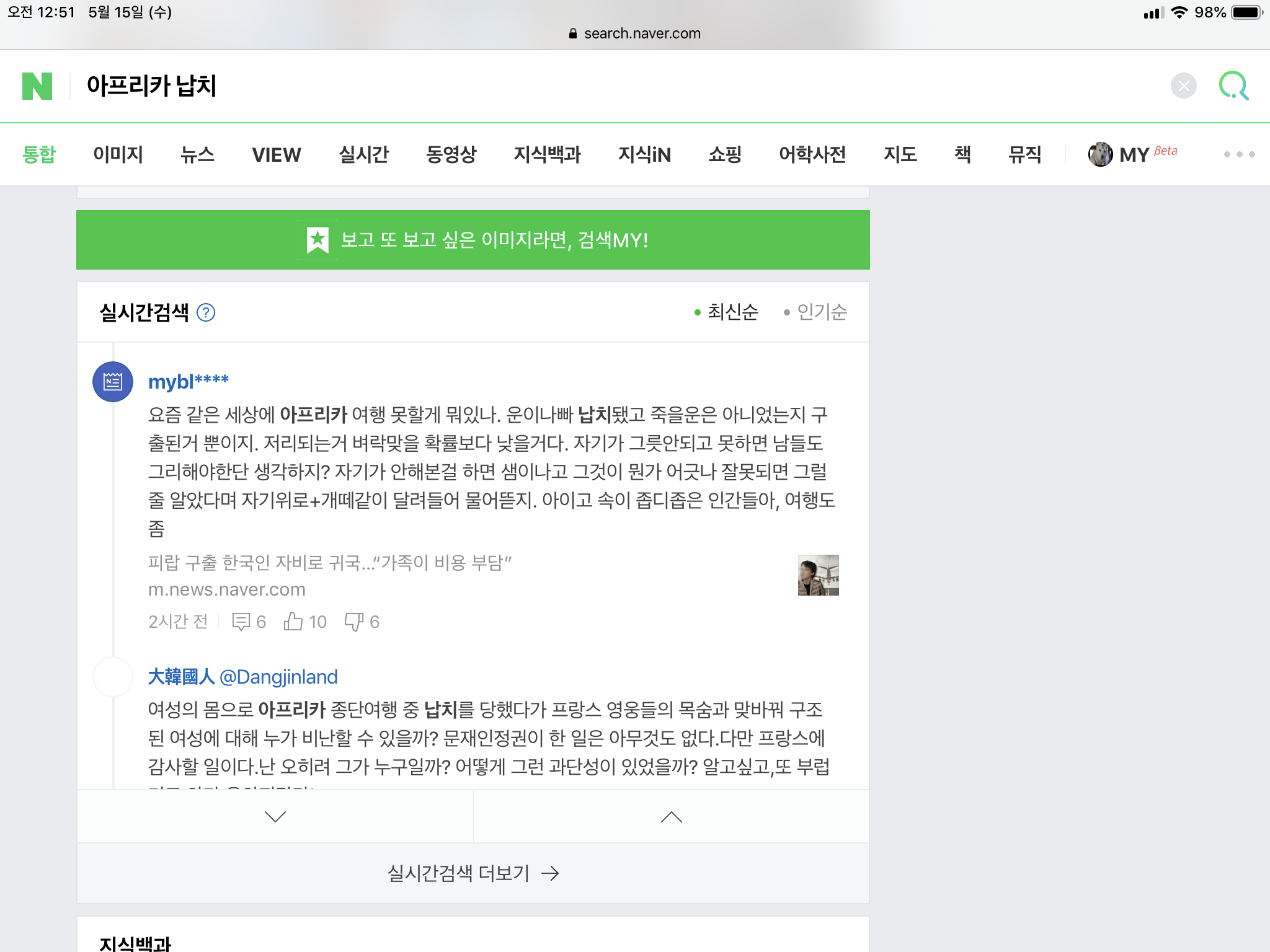Click 실시간검색 더보기 link
Image resolution: width=1270 pixels, height=952 pixels.
click(x=473, y=873)
